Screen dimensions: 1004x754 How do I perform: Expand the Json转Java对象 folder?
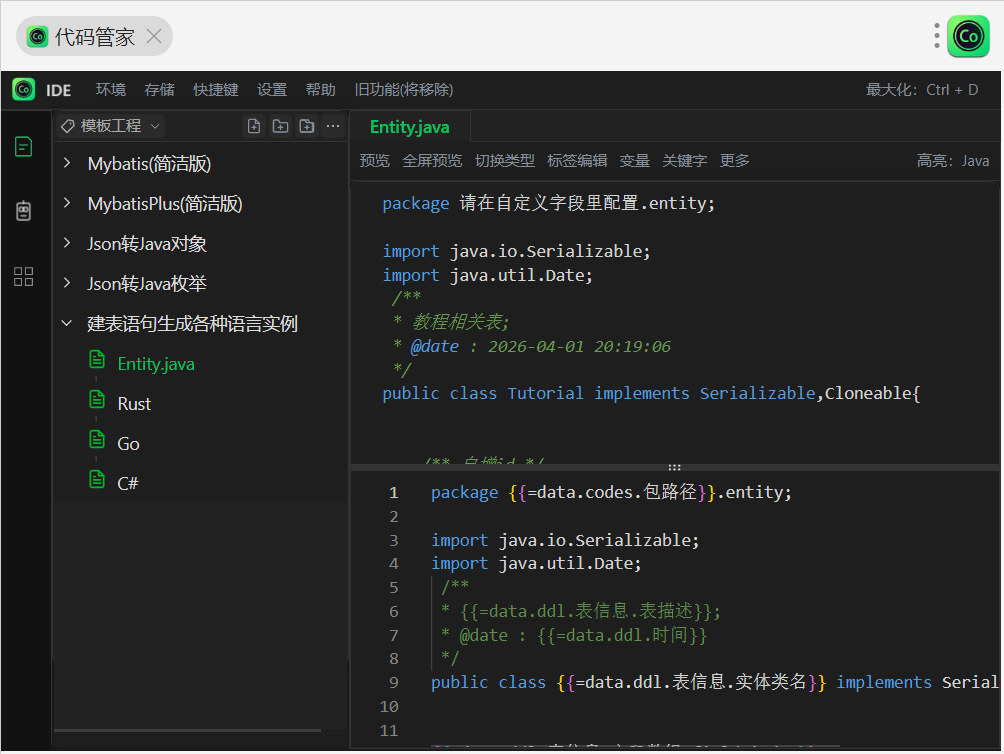147,244
